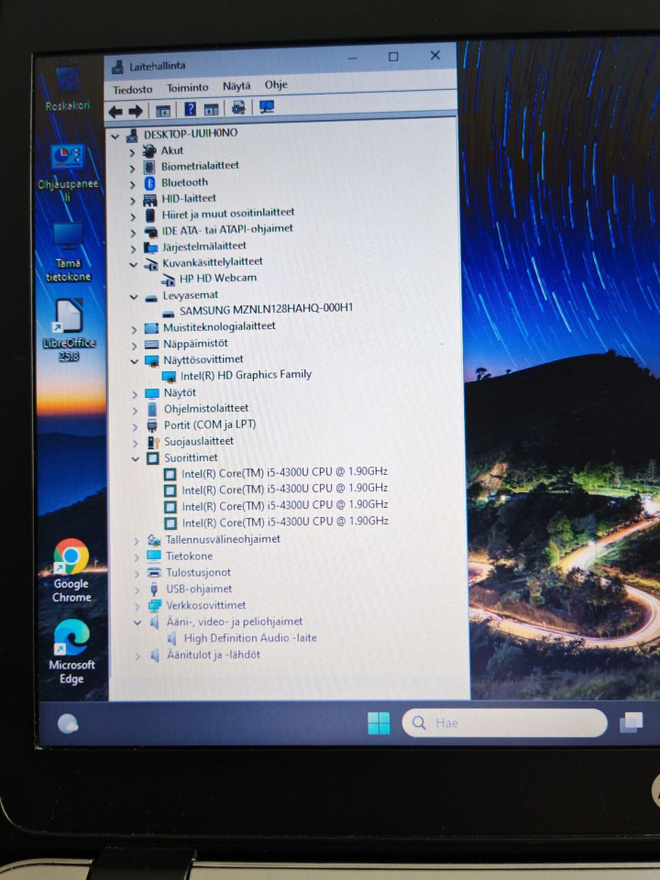The height and width of the screenshot is (880, 660).
Task: Open Google Chrome desktop shortcut
Action: coord(71,570)
